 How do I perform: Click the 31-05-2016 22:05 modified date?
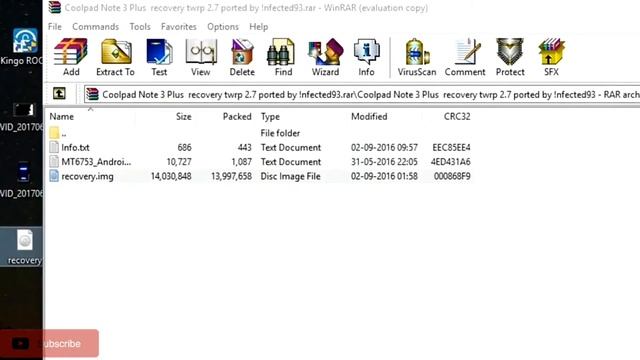384,162
